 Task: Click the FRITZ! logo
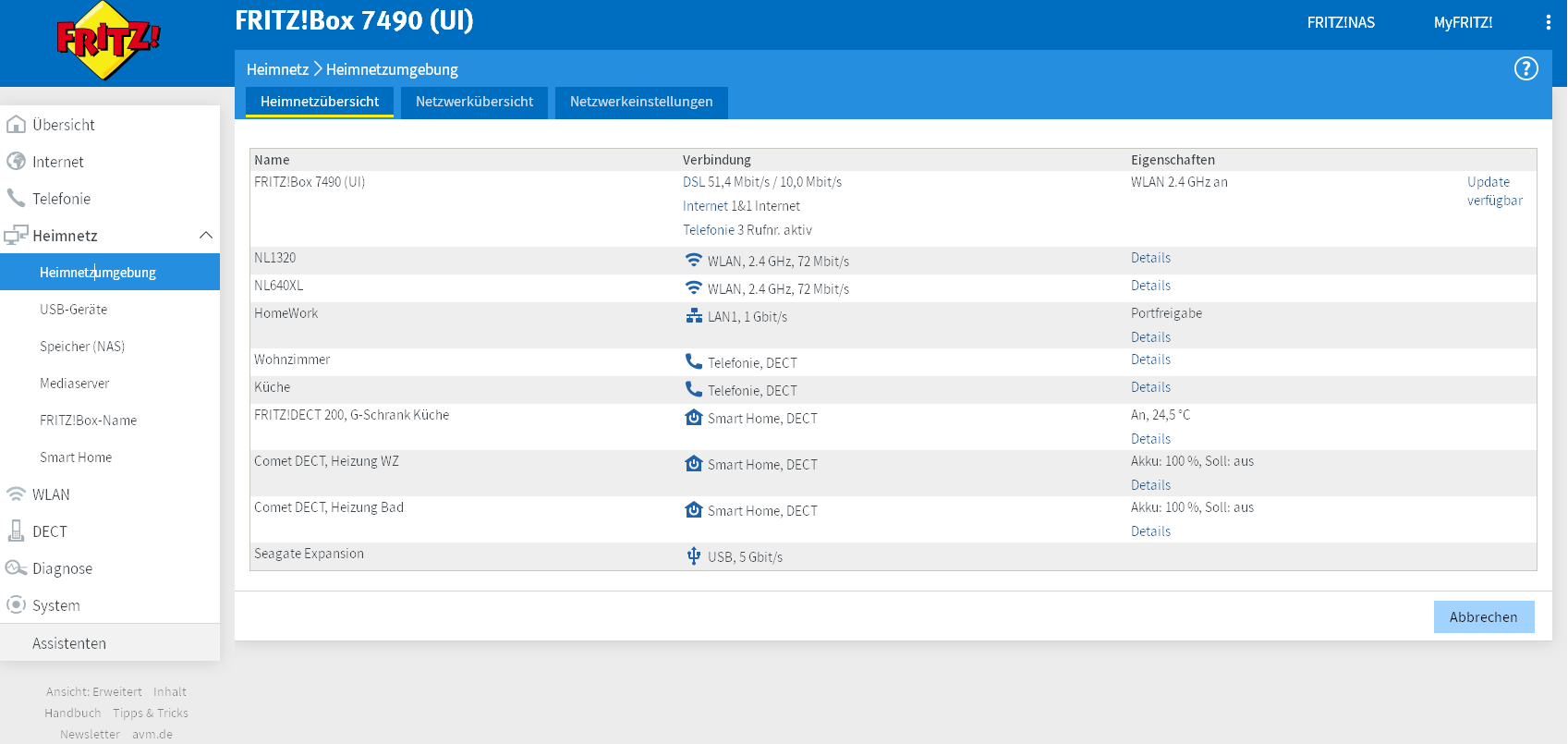108,41
